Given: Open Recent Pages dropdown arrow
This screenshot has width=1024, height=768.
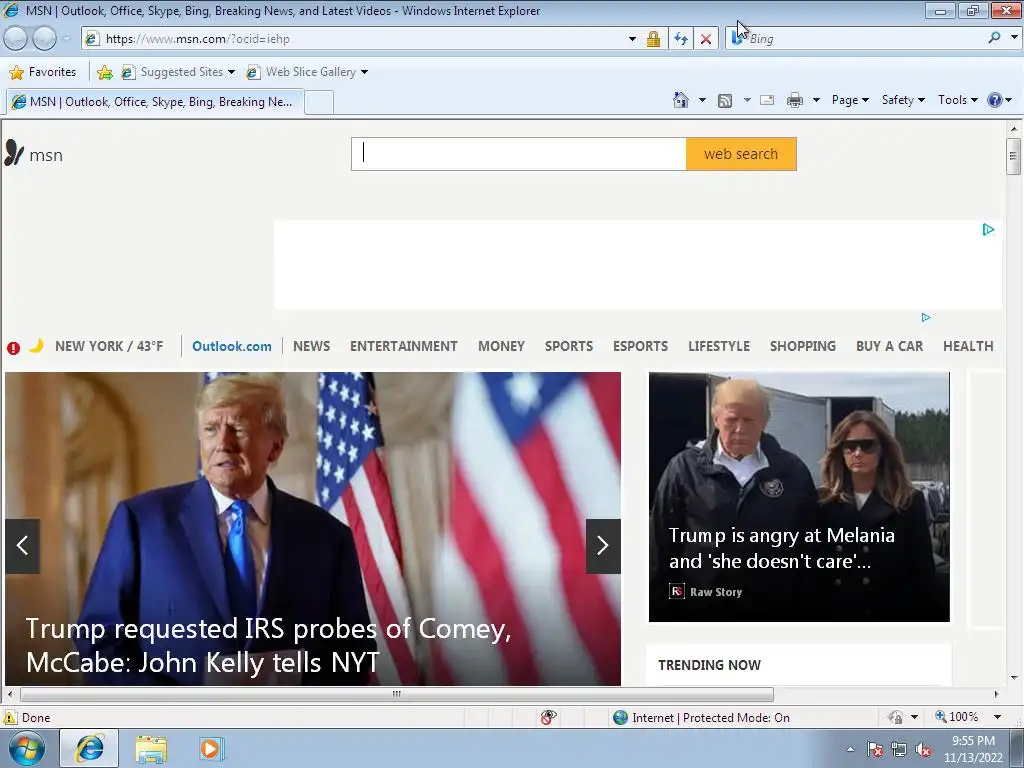Looking at the screenshot, I should point(66,39).
